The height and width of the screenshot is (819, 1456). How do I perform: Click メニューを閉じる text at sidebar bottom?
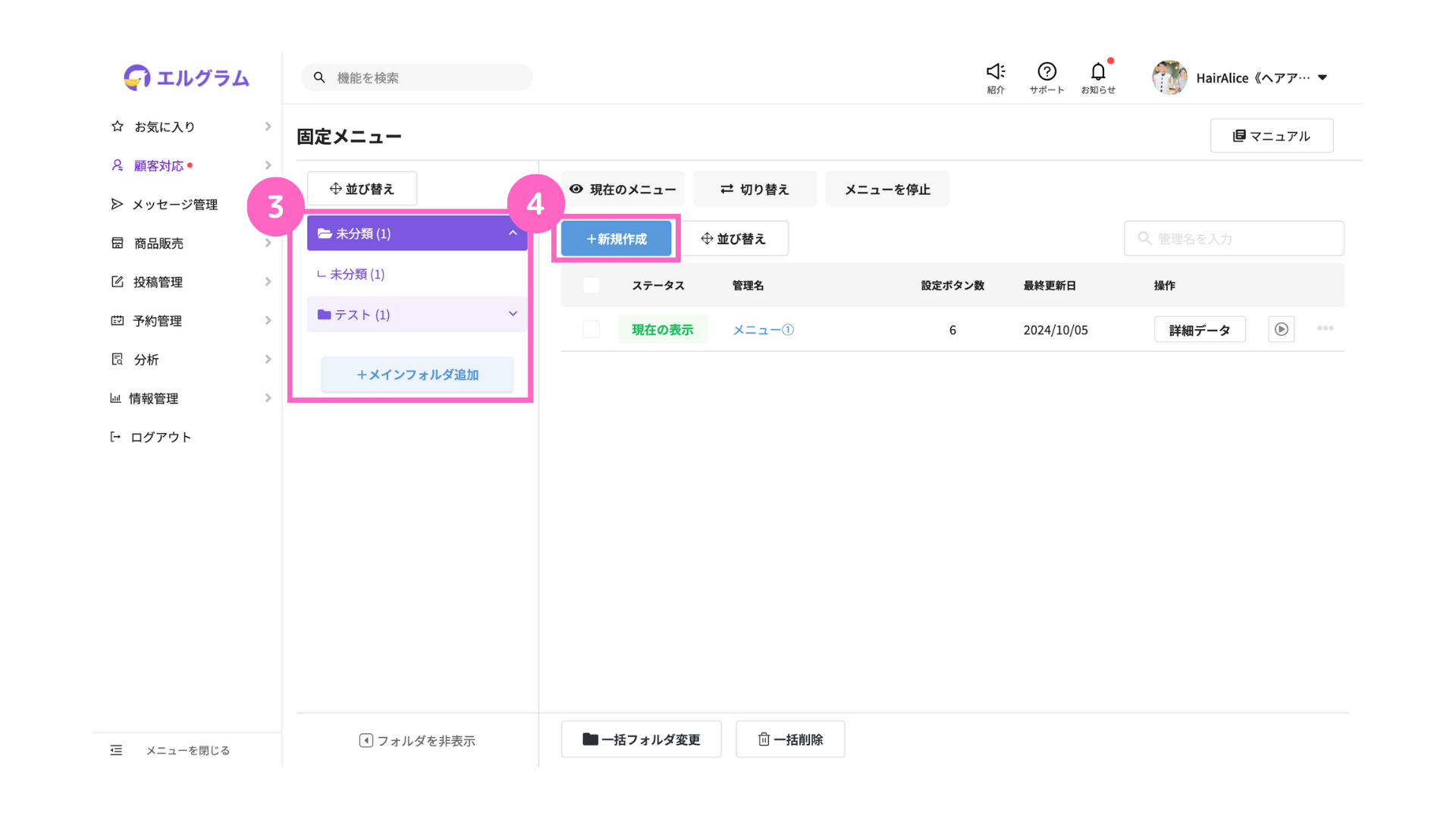point(188,750)
